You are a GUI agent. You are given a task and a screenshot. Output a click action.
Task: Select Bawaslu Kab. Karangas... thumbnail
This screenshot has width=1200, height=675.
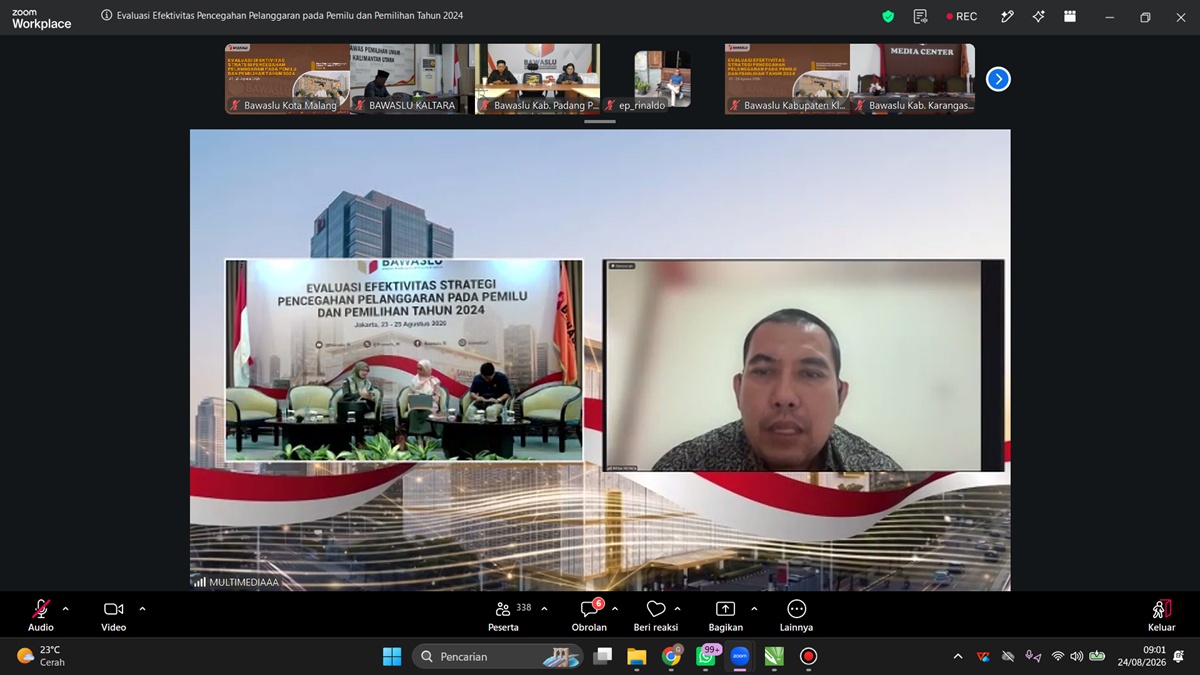coord(912,79)
